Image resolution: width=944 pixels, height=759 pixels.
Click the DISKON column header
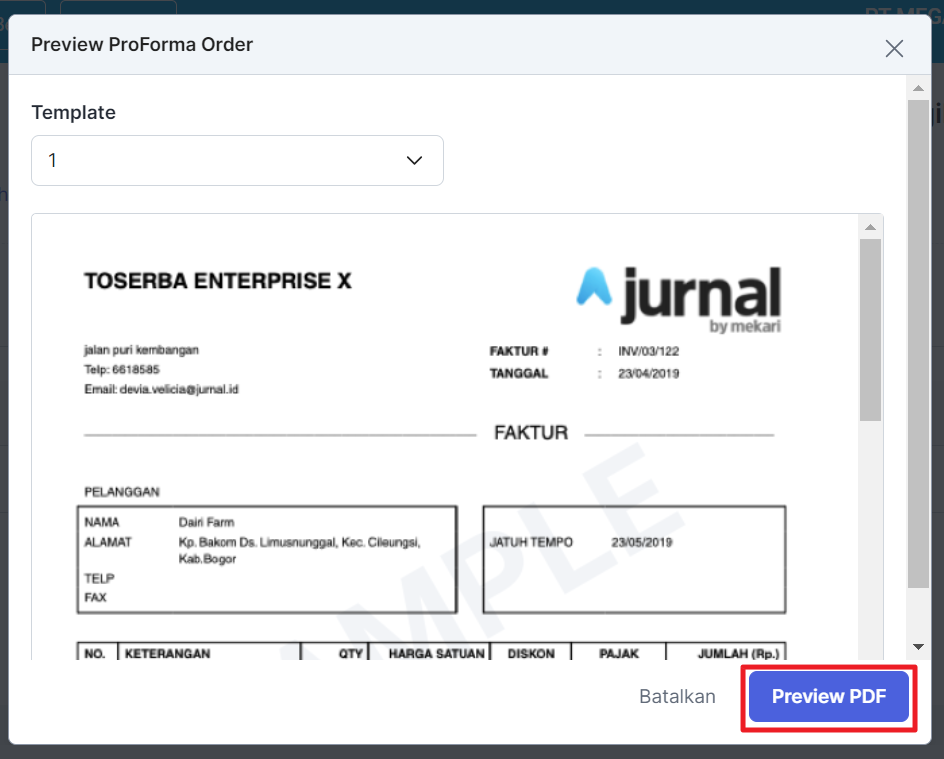[531, 654]
